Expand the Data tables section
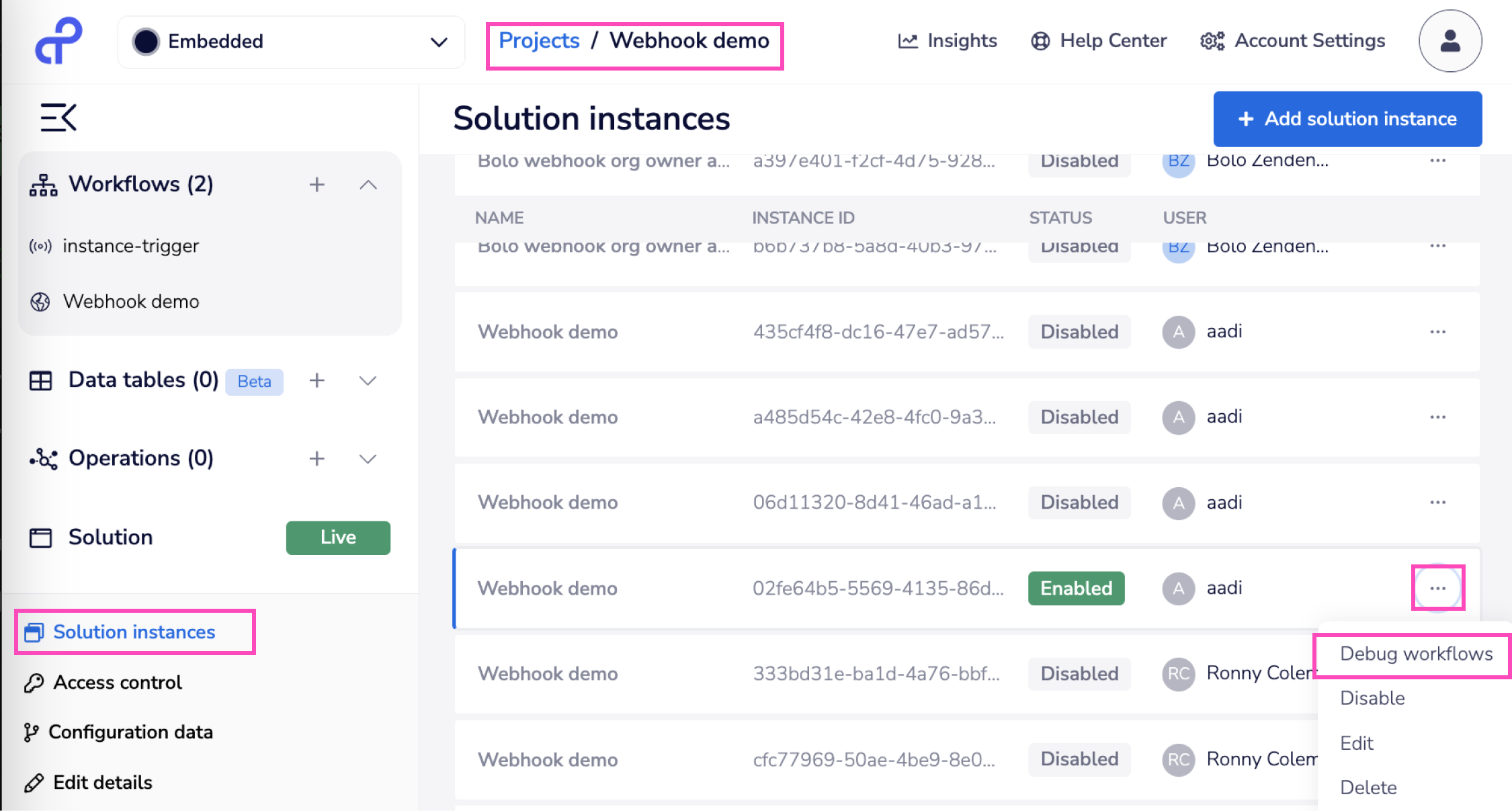Viewport: 1512px width, 811px height. tap(368, 381)
